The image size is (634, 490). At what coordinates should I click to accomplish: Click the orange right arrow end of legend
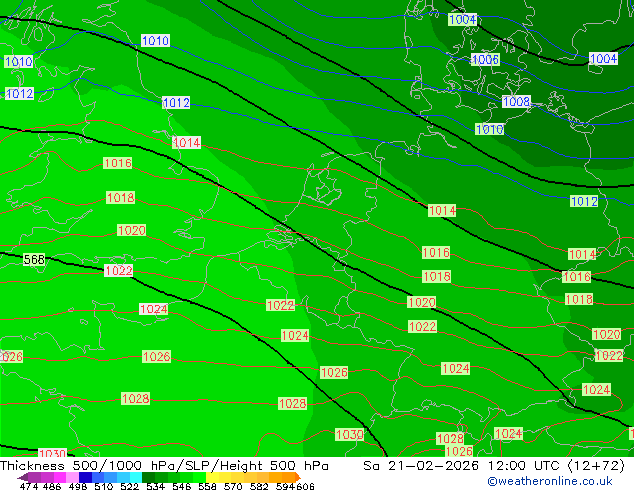pyautogui.click(x=298, y=477)
